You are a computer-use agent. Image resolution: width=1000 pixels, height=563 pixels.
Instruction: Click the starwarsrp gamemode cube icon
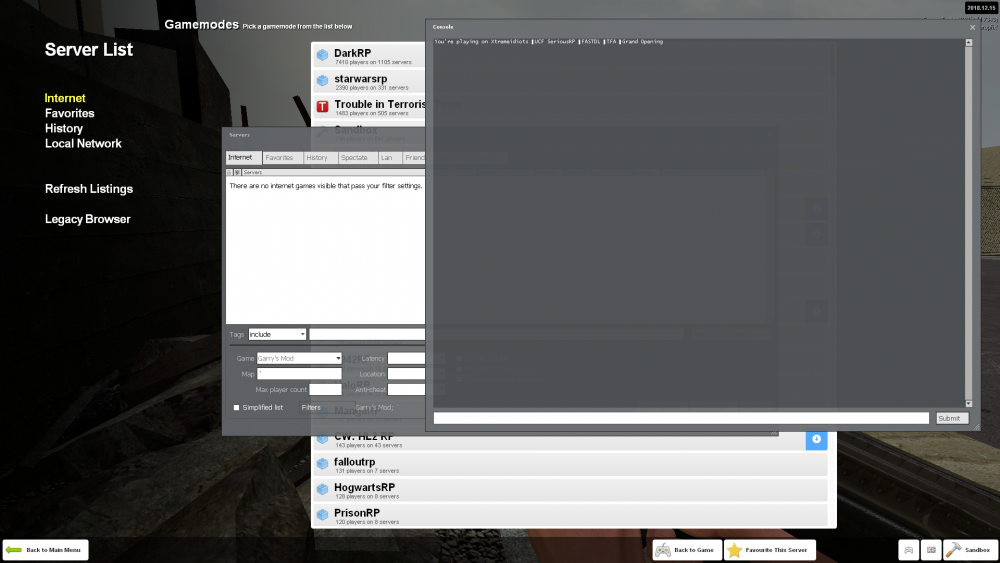(323, 80)
